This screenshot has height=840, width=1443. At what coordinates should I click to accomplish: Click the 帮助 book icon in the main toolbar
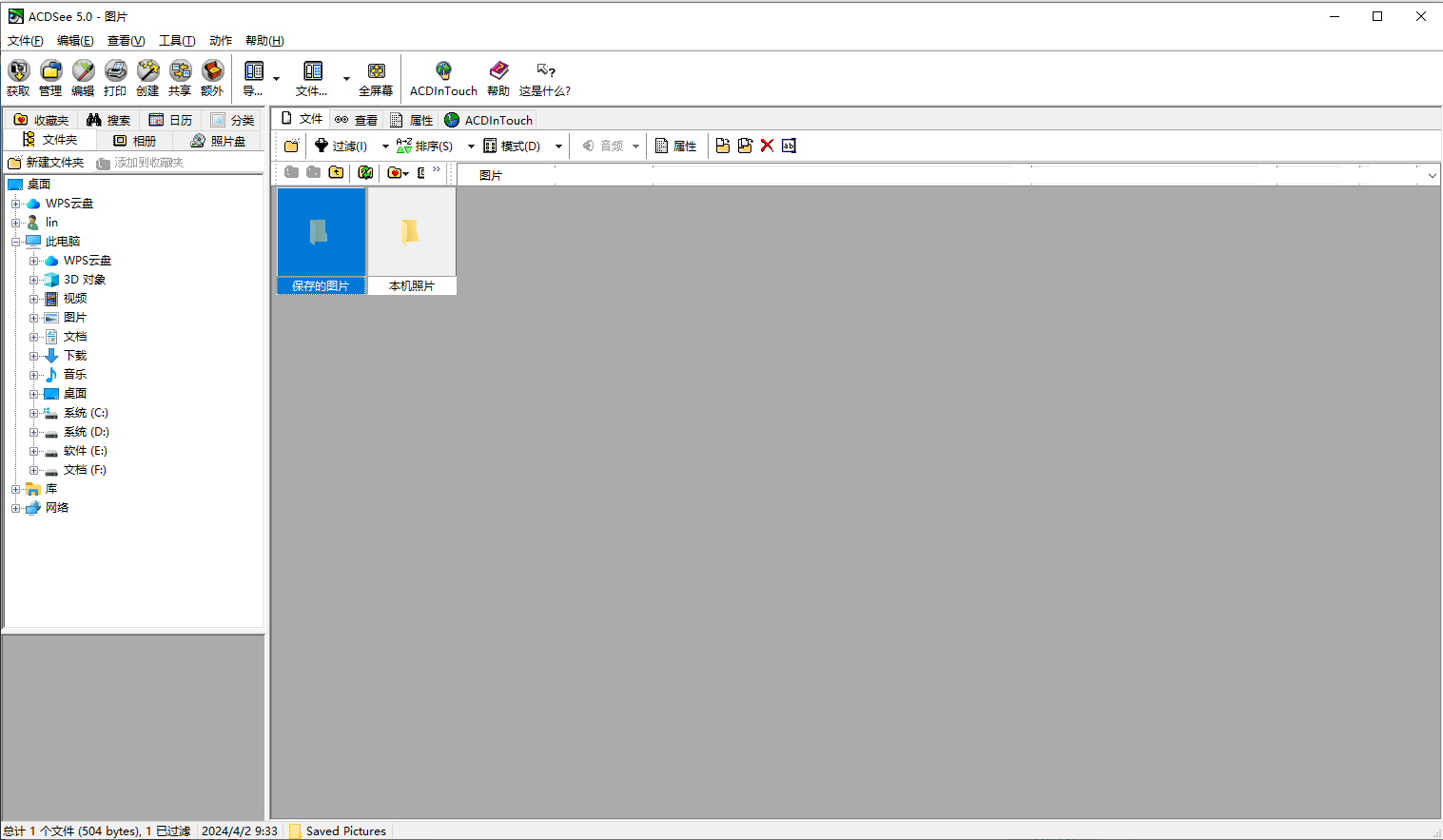point(498,78)
